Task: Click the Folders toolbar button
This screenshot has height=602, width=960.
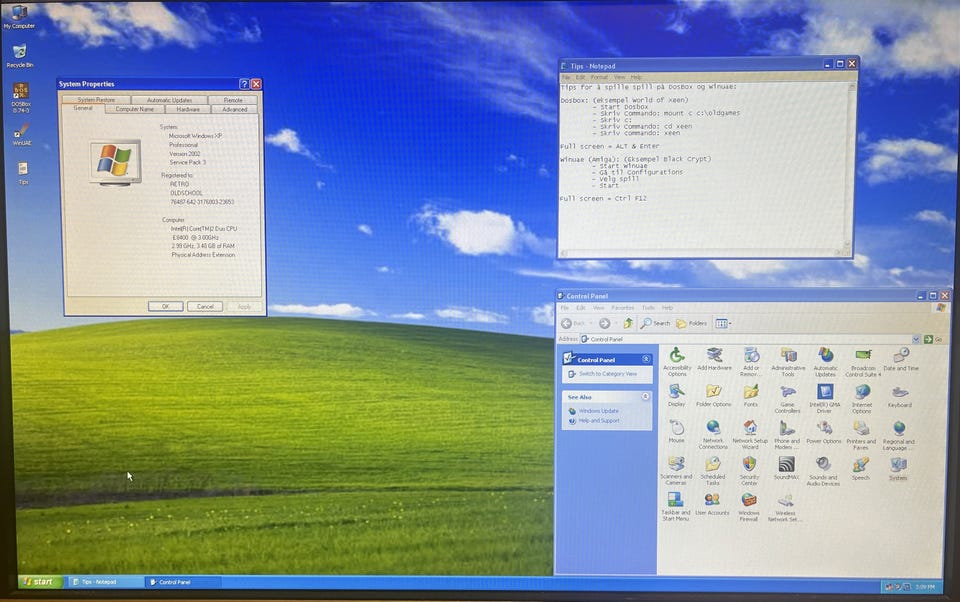Action: coord(691,323)
